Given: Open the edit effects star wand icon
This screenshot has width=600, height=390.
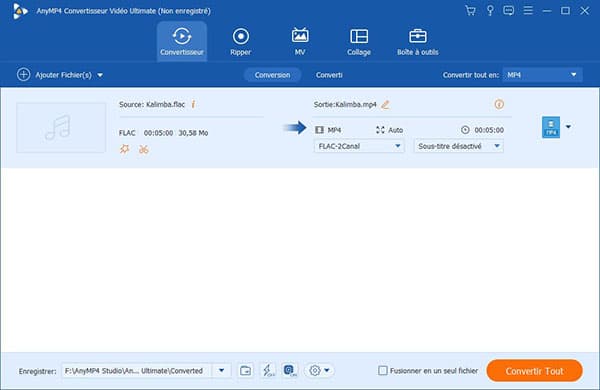Looking at the screenshot, I should [x=125, y=149].
